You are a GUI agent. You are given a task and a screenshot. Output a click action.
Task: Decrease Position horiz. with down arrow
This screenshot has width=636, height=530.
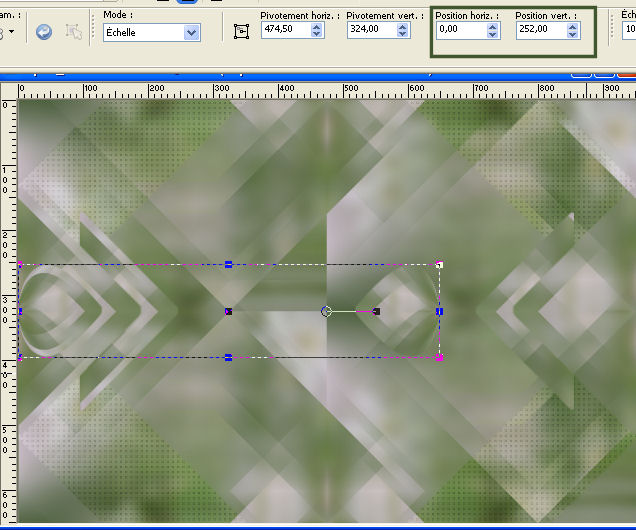pyautogui.click(x=492, y=34)
